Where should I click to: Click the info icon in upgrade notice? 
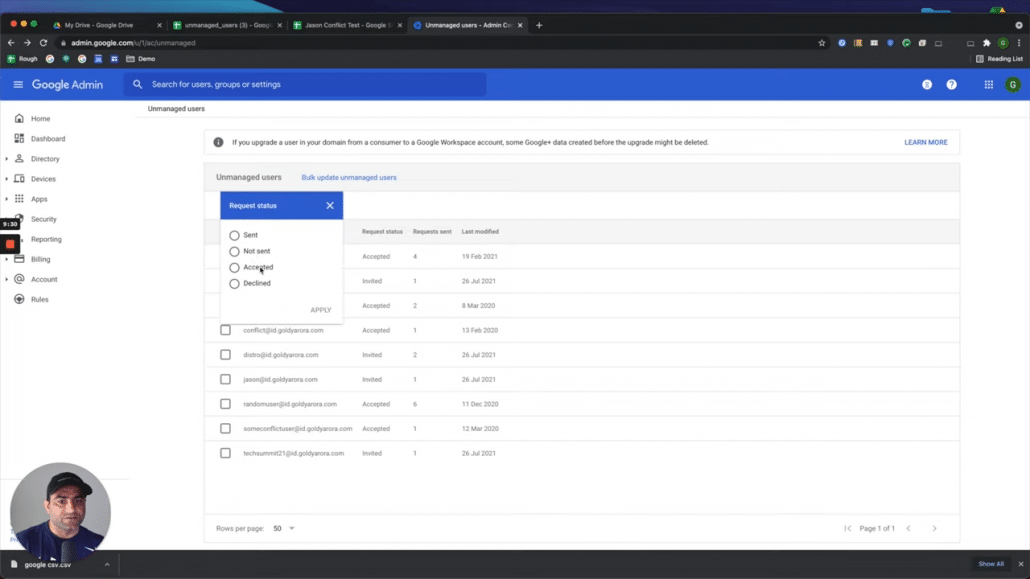pyautogui.click(x=218, y=142)
